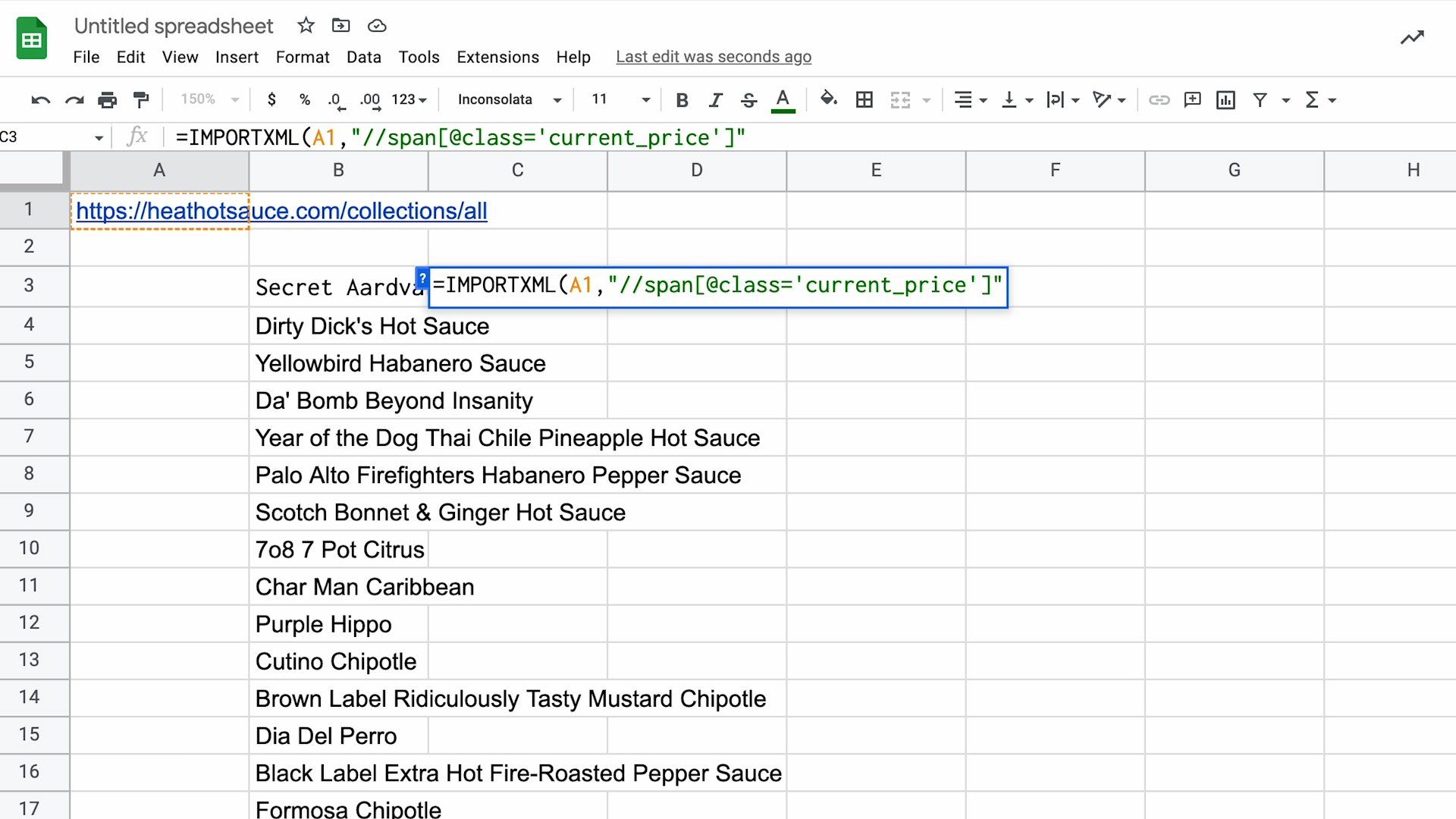Image resolution: width=1456 pixels, height=819 pixels.
Task: Select cell 'Da' Bomb Beyond Insanity'
Action: pyautogui.click(x=339, y=400)
